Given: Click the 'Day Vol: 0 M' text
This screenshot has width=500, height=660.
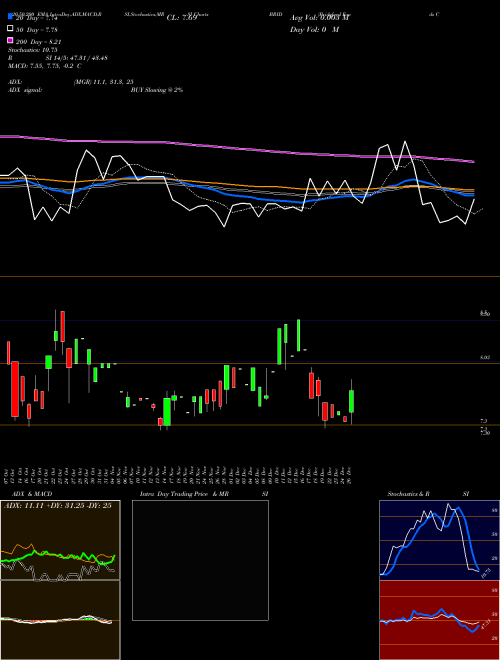Looking at the screenshot, I should (314, 29).
